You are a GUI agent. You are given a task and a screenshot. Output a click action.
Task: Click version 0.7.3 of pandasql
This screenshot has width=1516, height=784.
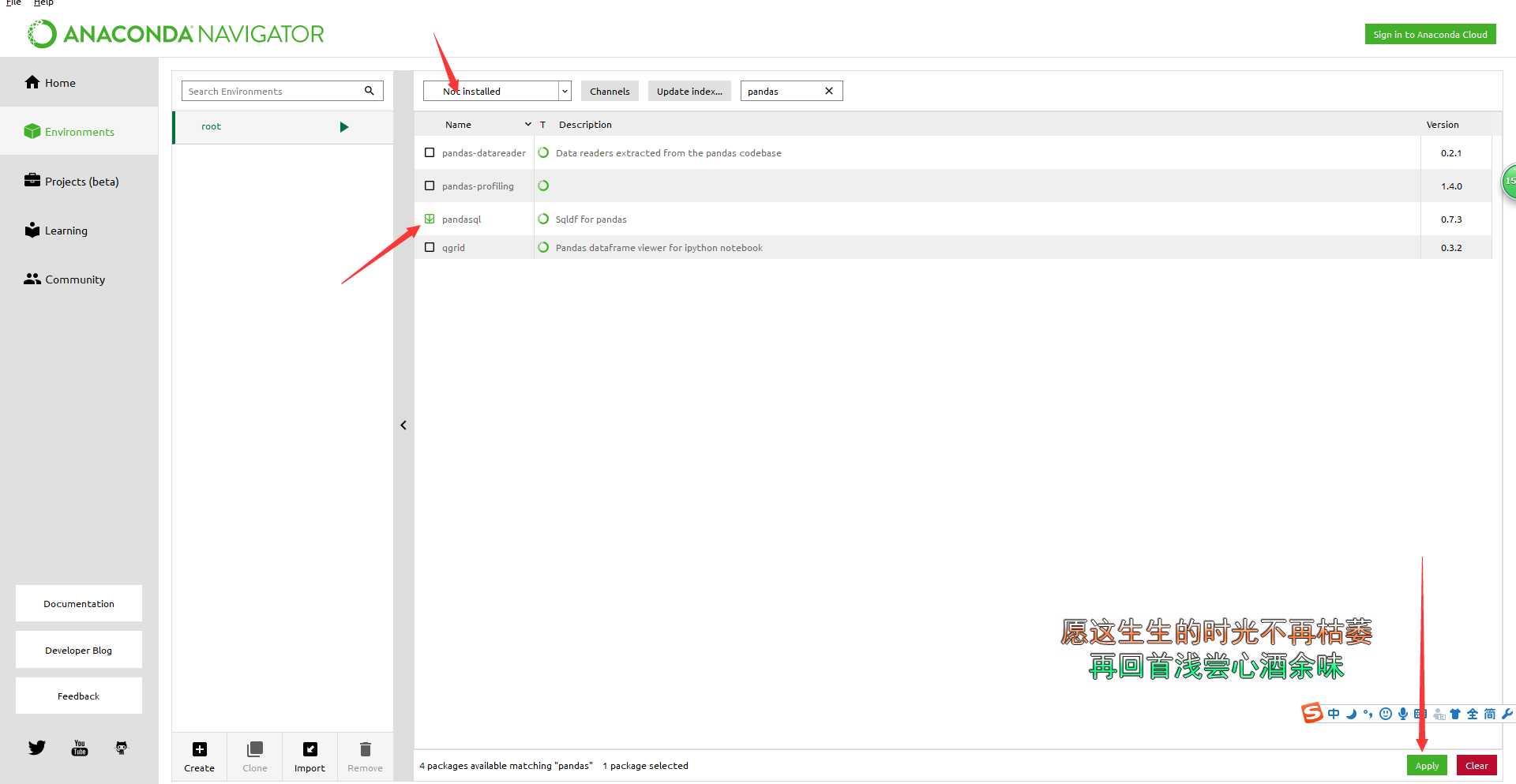coord(1451,219)
